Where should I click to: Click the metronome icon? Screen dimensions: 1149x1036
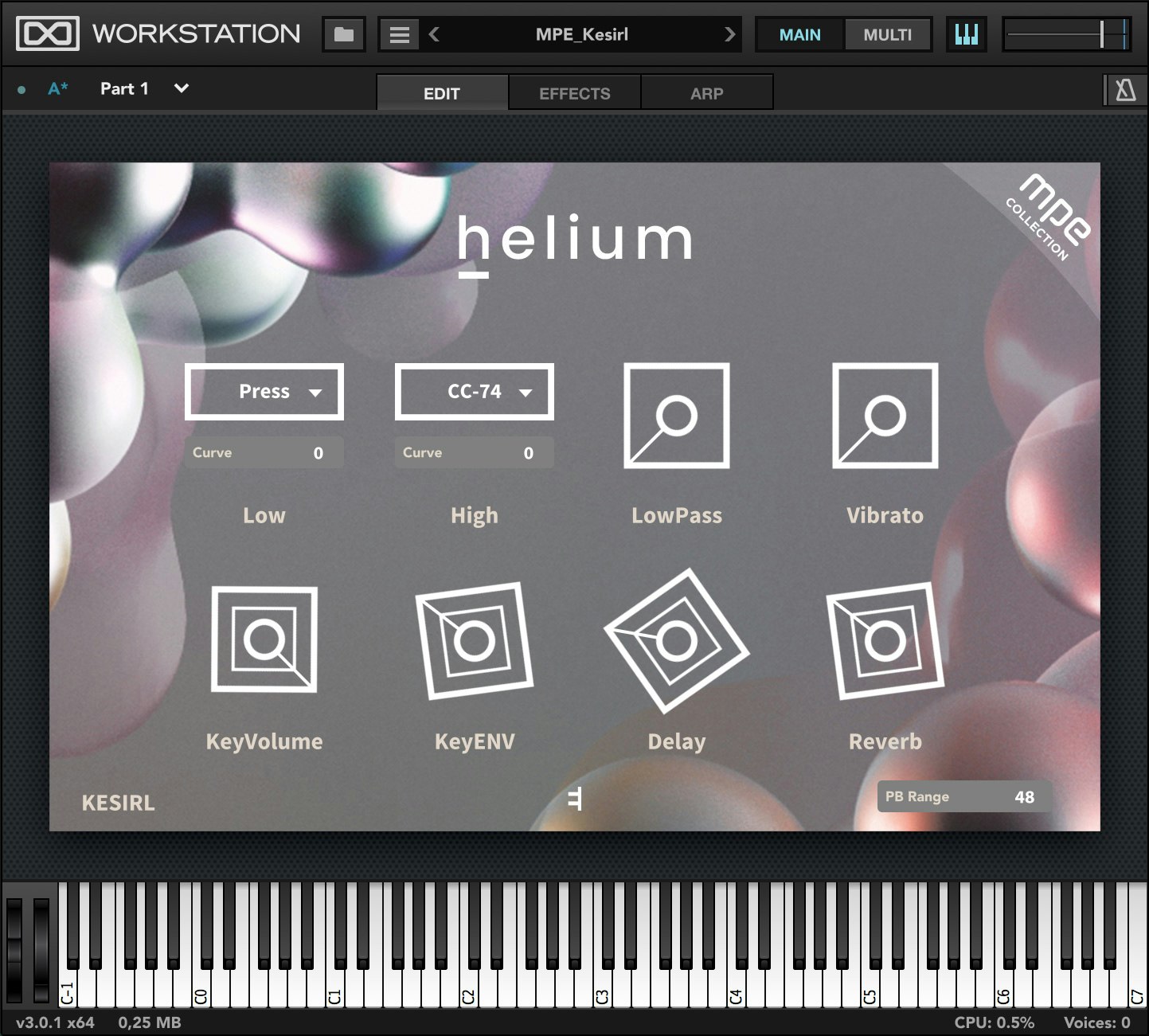(x=1125, y=91)
